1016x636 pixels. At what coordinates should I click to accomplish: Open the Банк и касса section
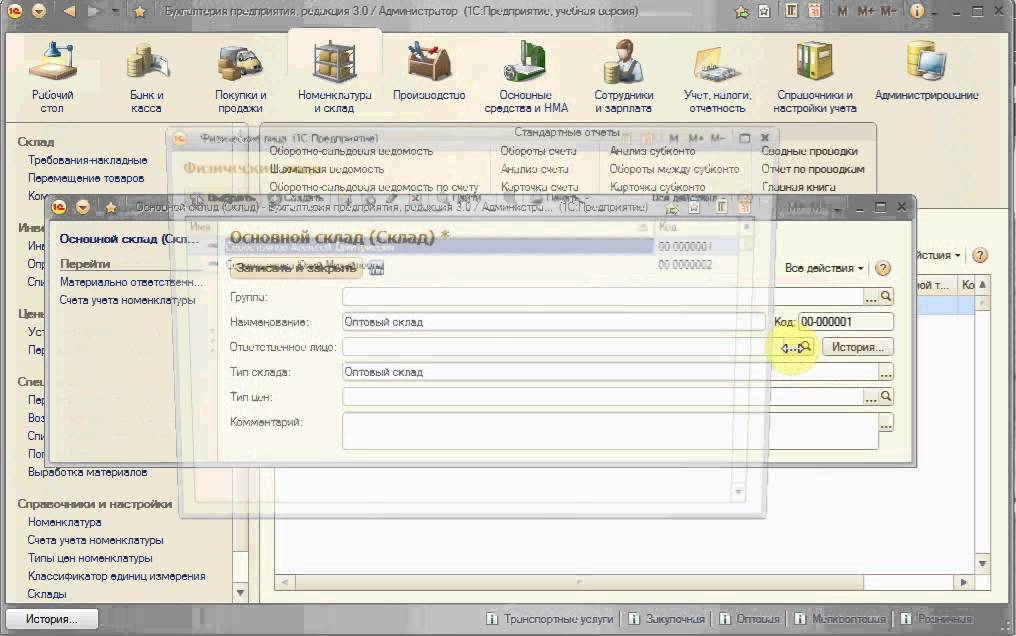point(147,76)
